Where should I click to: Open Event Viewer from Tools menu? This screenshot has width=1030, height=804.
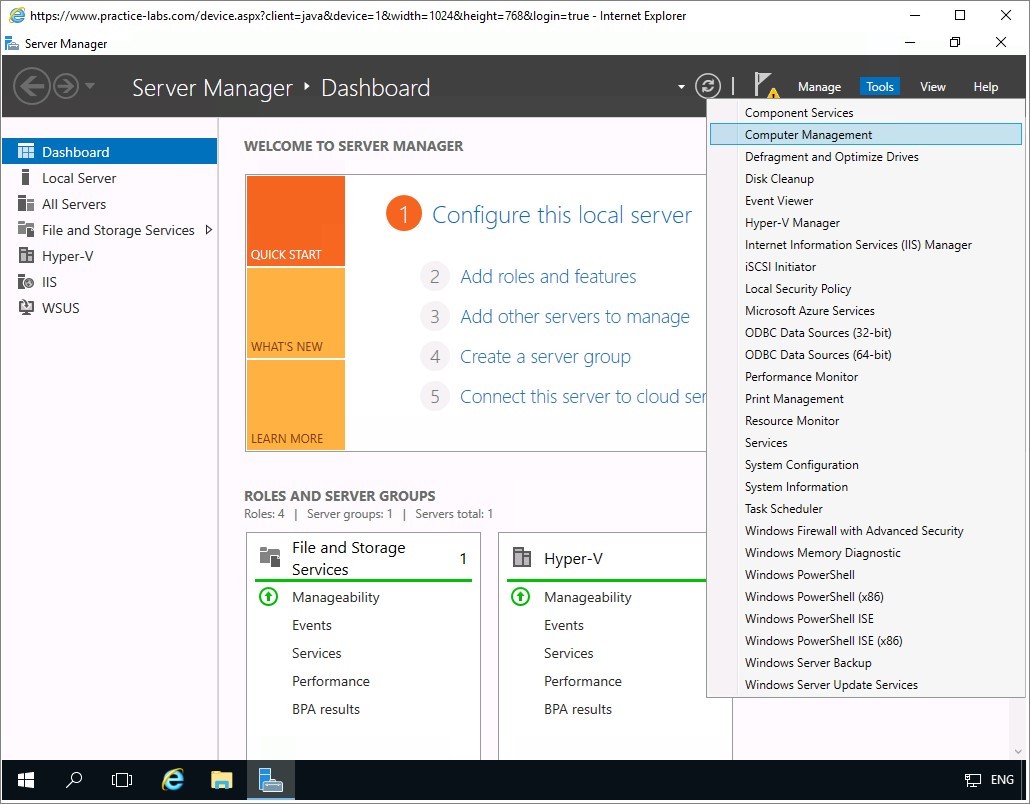point(779,201)
